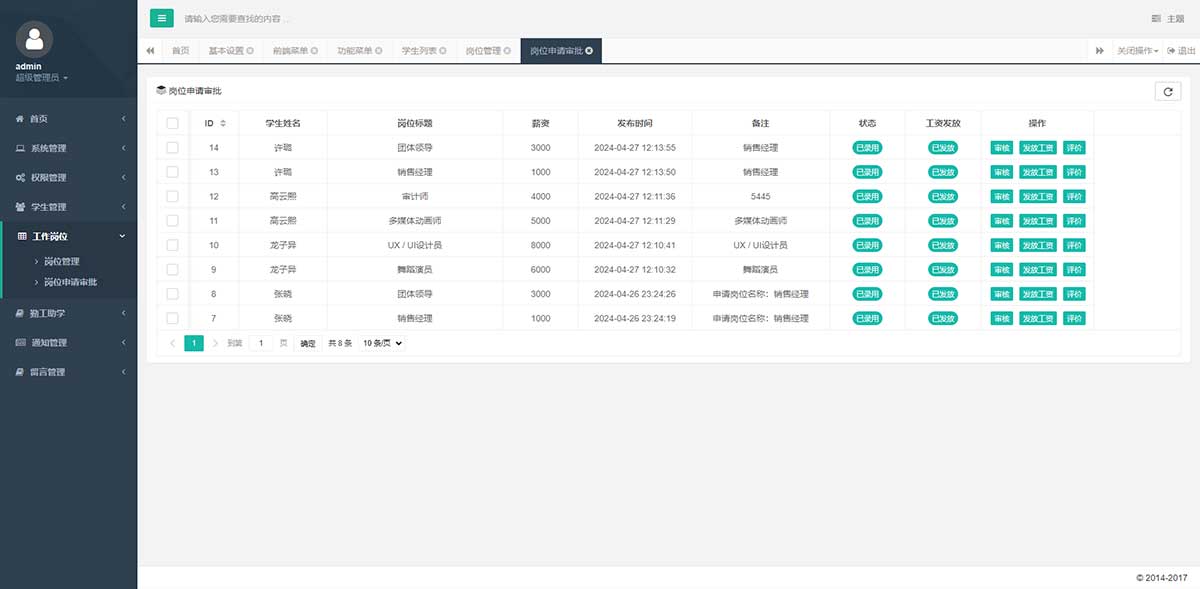The image size is (1200, 589).
Task: Close the 岗位申请审批 tab using its X icon
Action: click(x=589, y=50)
